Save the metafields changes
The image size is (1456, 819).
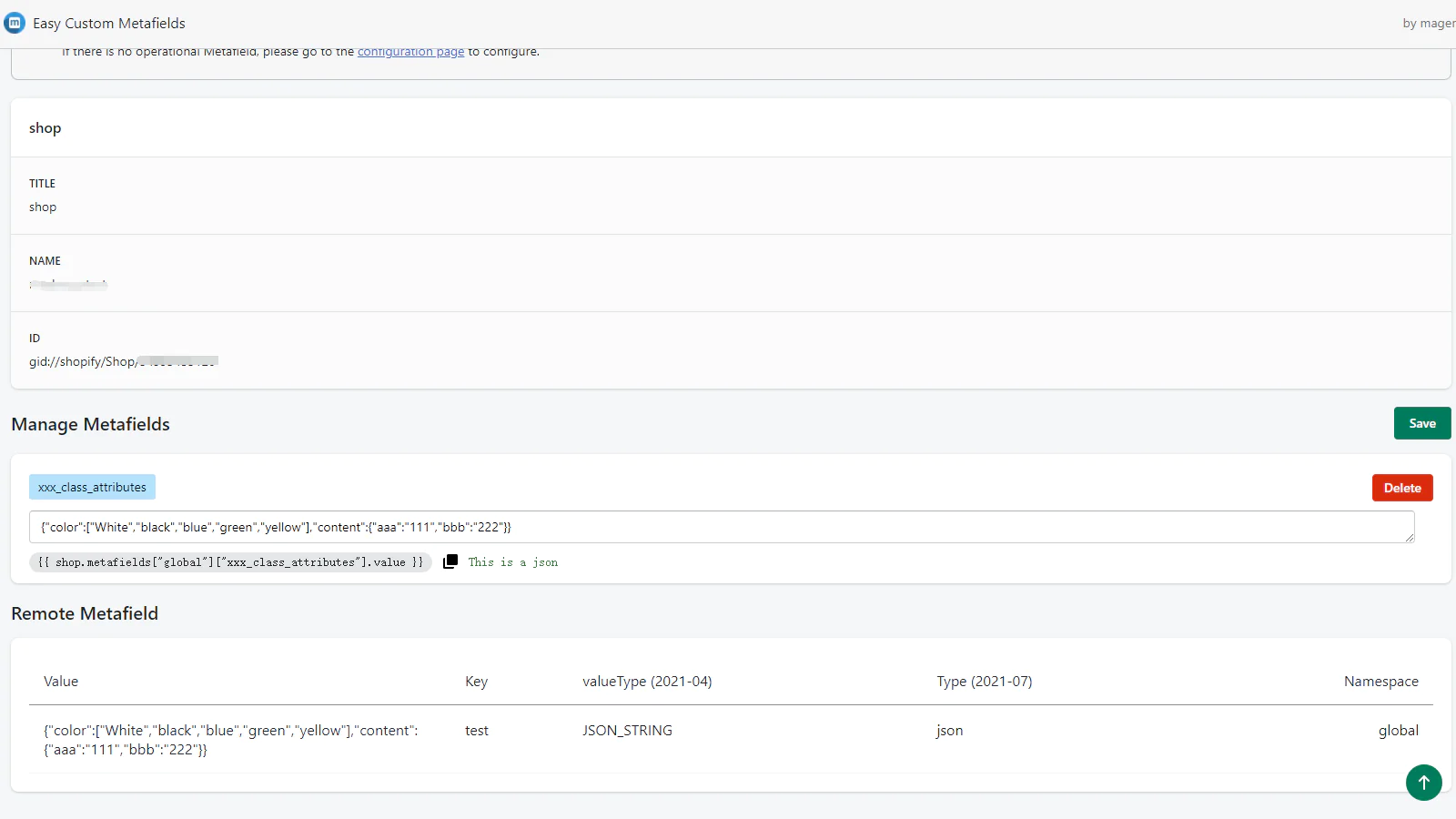tap(1422, 423)
